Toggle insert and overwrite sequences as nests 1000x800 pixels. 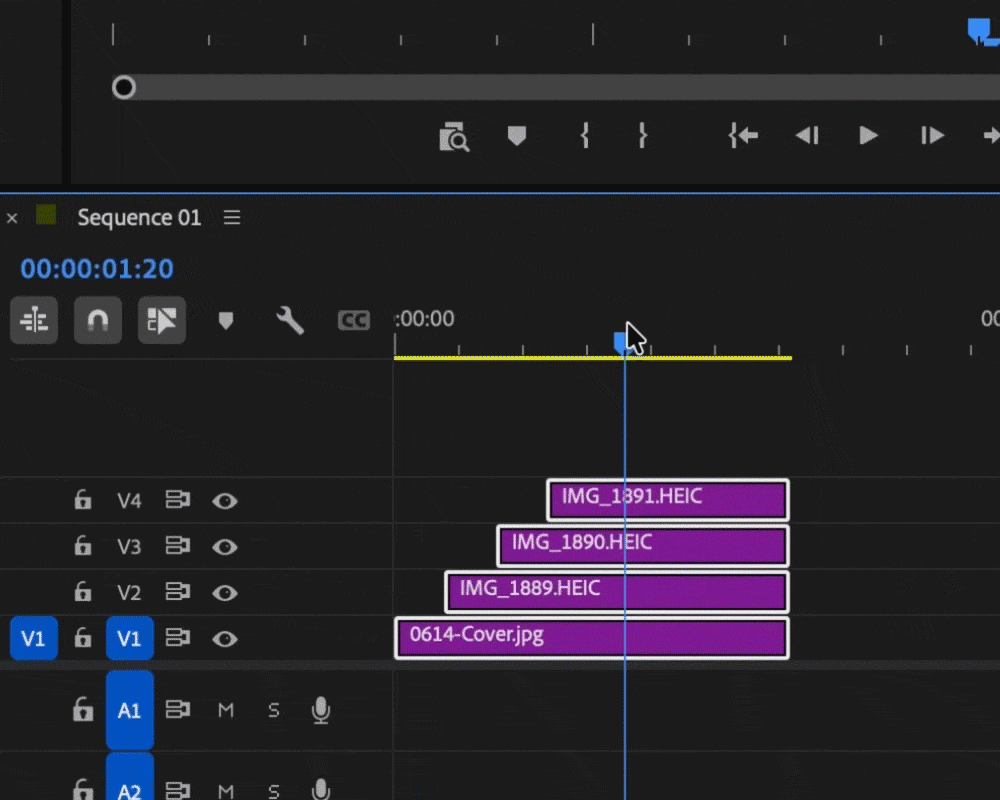pyautogui.click(x=34, y=320)
